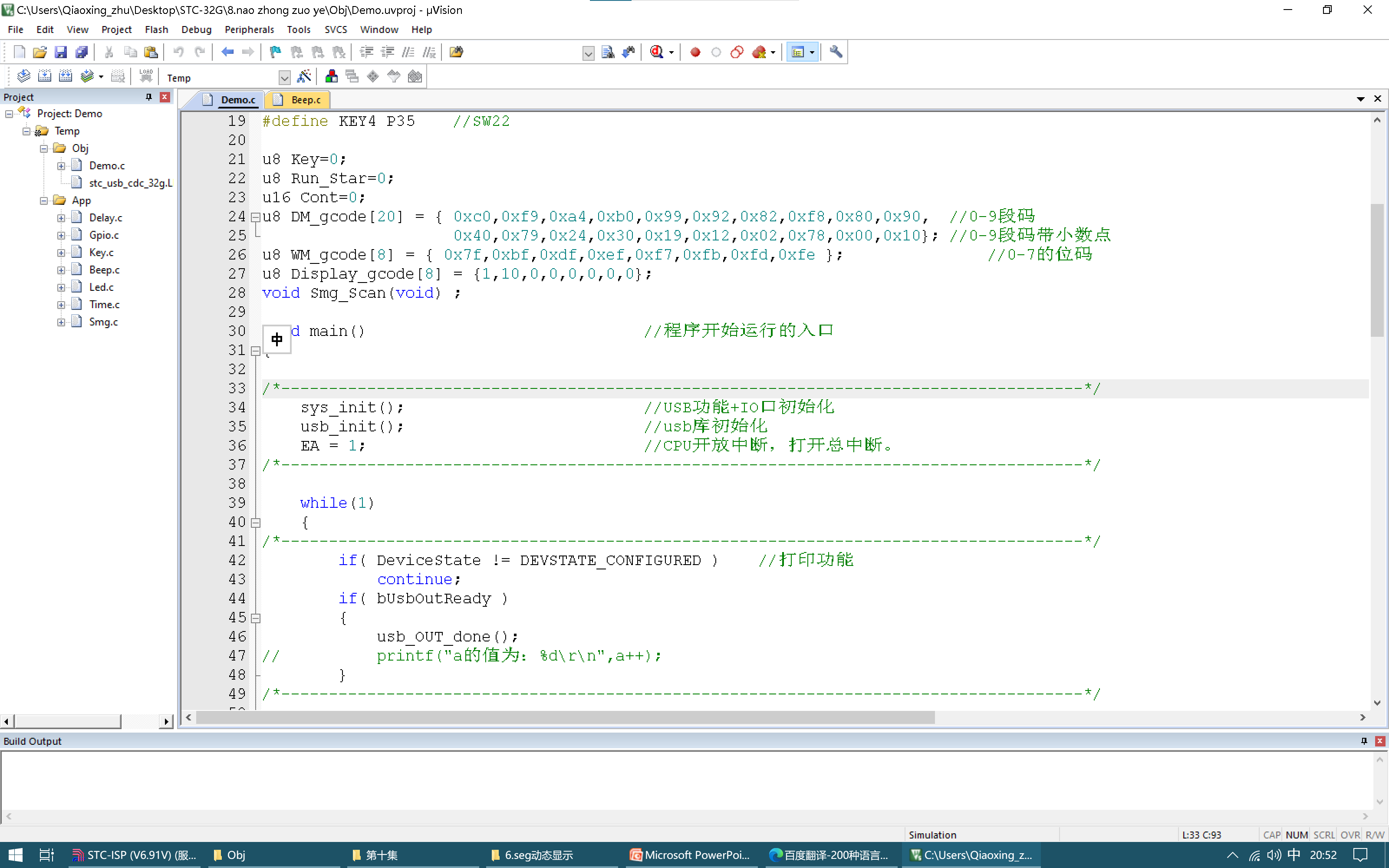The image size is (1389, 868).
Task: Select Key.c in the project tree
Action: tap(101, 253)
